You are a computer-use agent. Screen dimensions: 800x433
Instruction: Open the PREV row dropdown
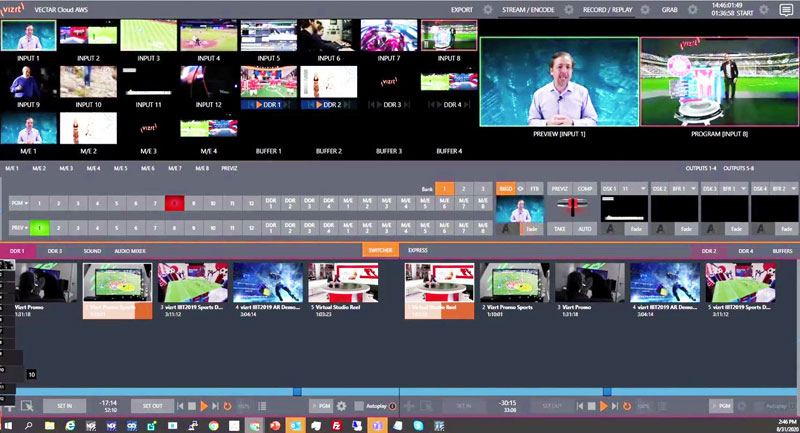click(x=19, y=227)
